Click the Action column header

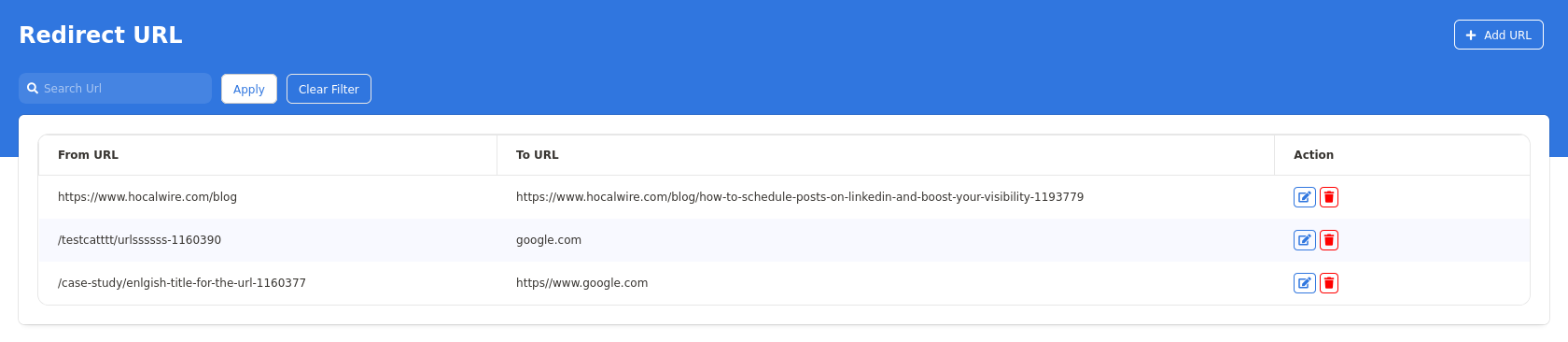(x=1313, y=155)
